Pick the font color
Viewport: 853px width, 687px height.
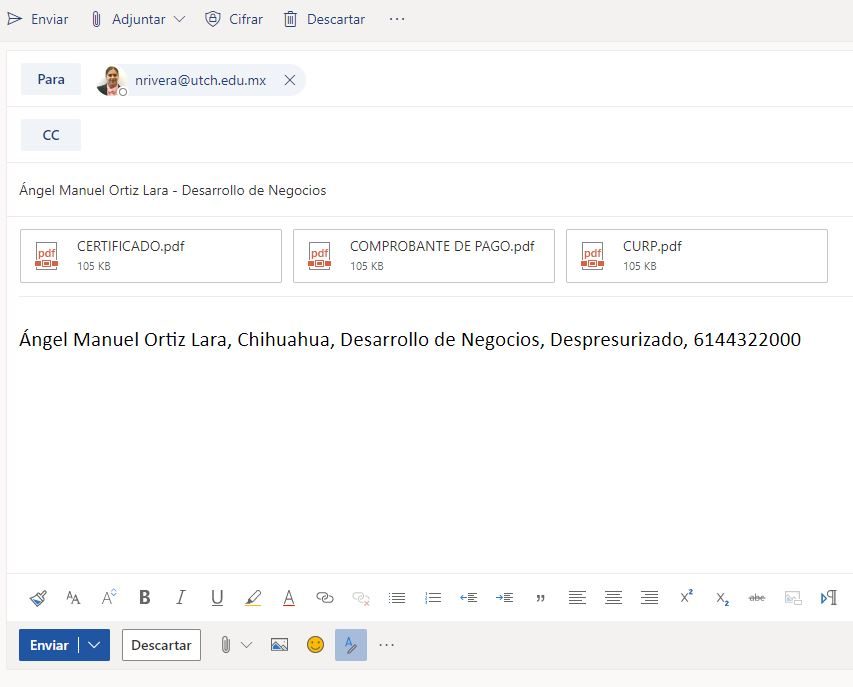[289, 598]
